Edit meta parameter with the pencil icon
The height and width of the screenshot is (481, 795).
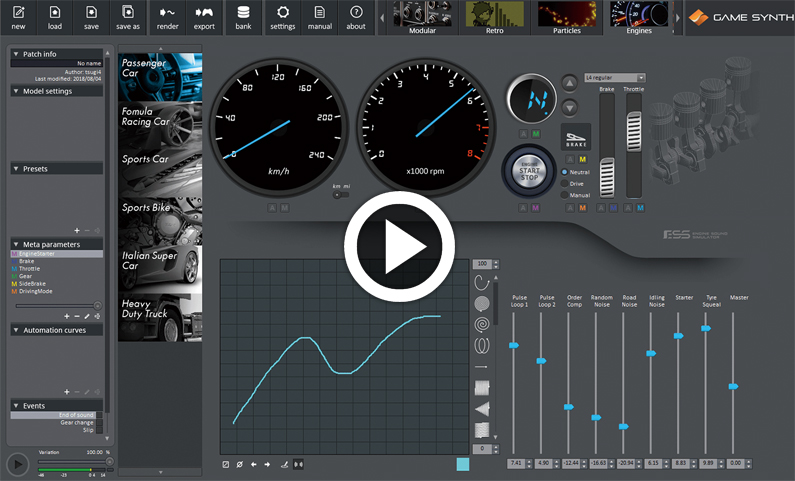[87, 316]
